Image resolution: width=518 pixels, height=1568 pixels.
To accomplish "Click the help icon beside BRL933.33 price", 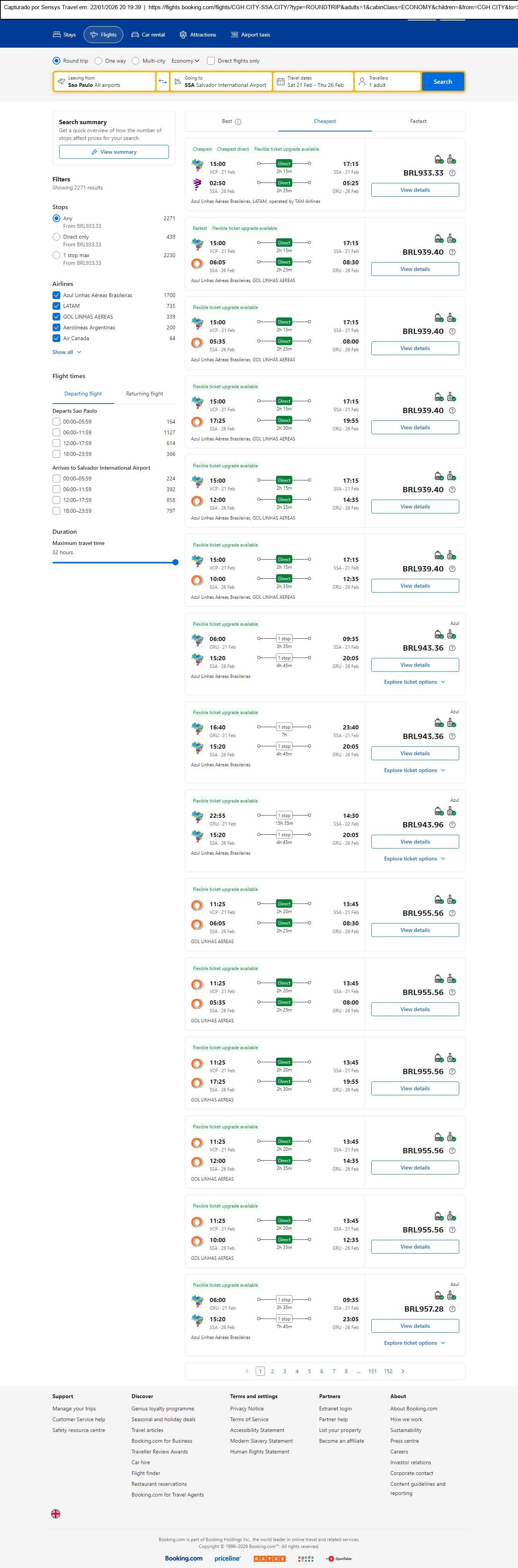I will [x=452, y=173].
